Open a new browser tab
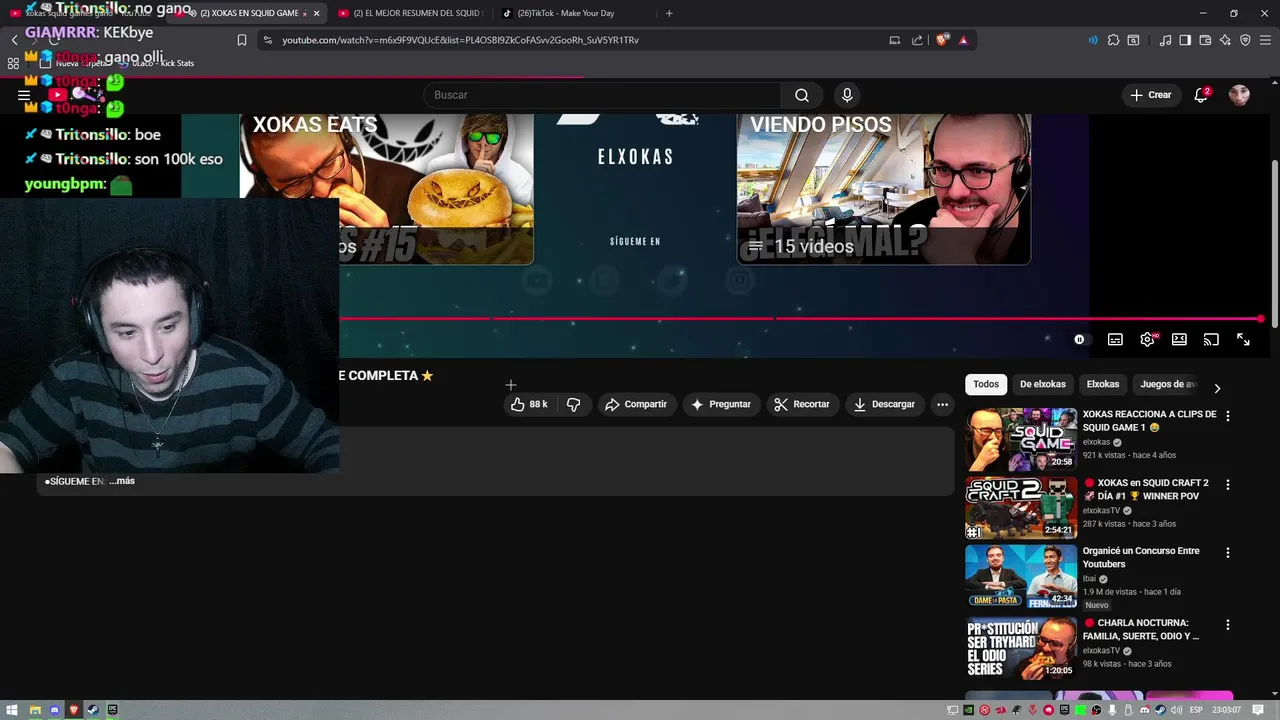The width and height of the screenshot is (1280, 720). (669, 13)
